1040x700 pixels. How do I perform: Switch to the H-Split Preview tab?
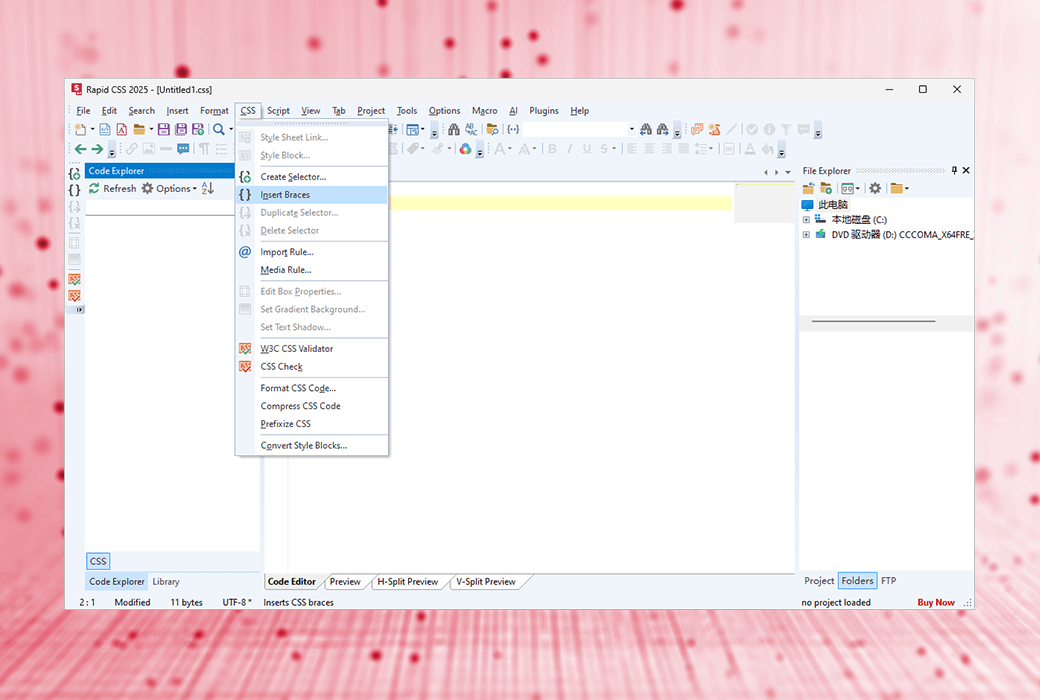407,582
